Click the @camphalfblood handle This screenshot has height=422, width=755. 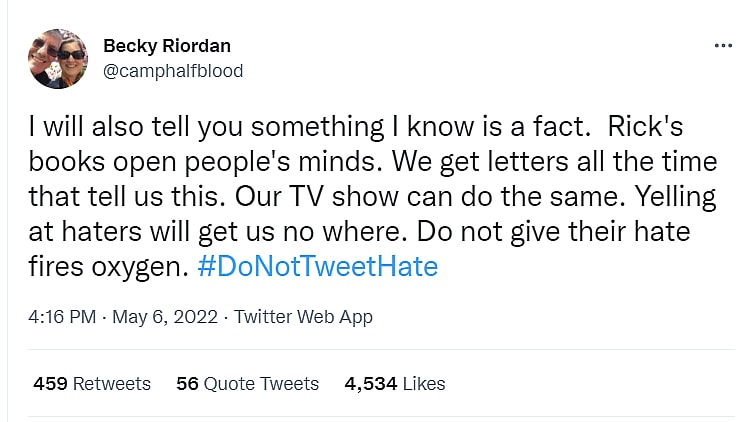tap(173, 71)
